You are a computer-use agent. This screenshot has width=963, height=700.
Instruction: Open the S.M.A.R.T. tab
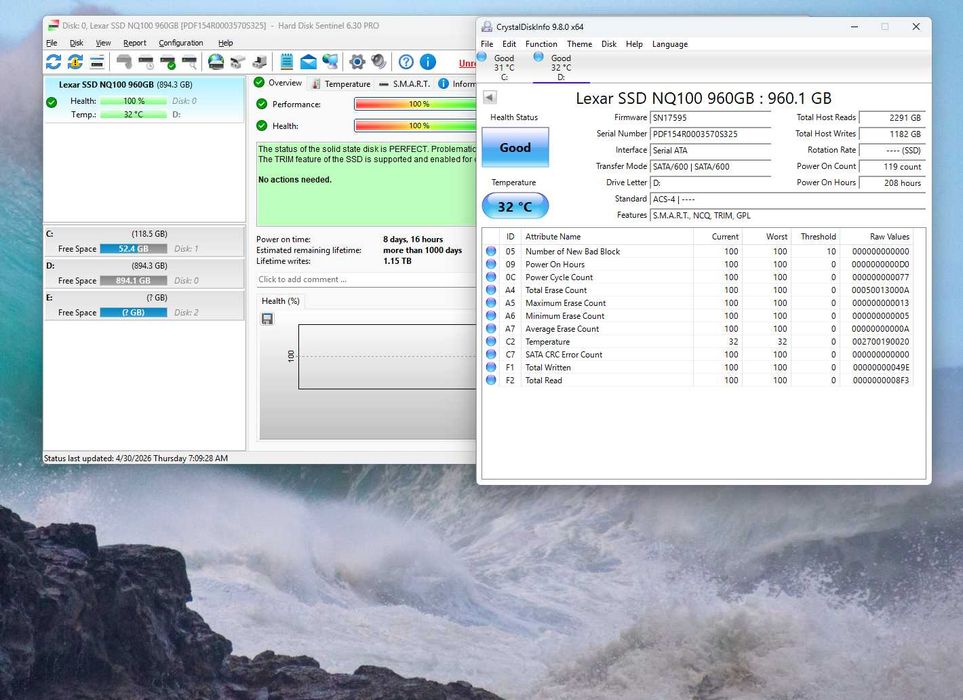405,84
